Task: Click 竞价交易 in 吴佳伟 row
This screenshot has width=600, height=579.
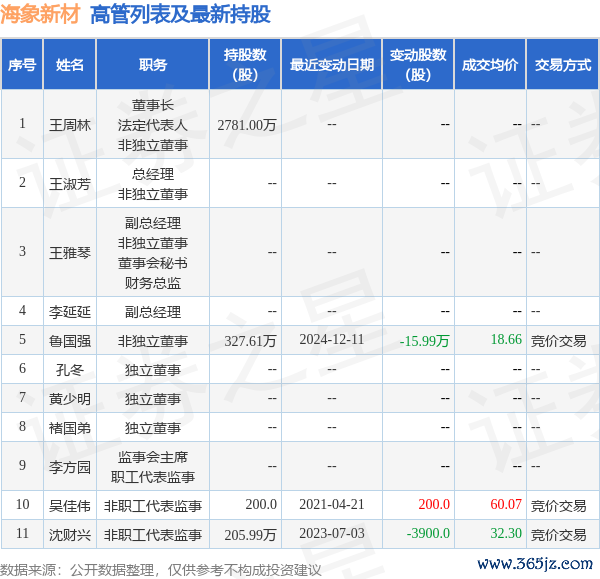Action: [x=559, y=506]
